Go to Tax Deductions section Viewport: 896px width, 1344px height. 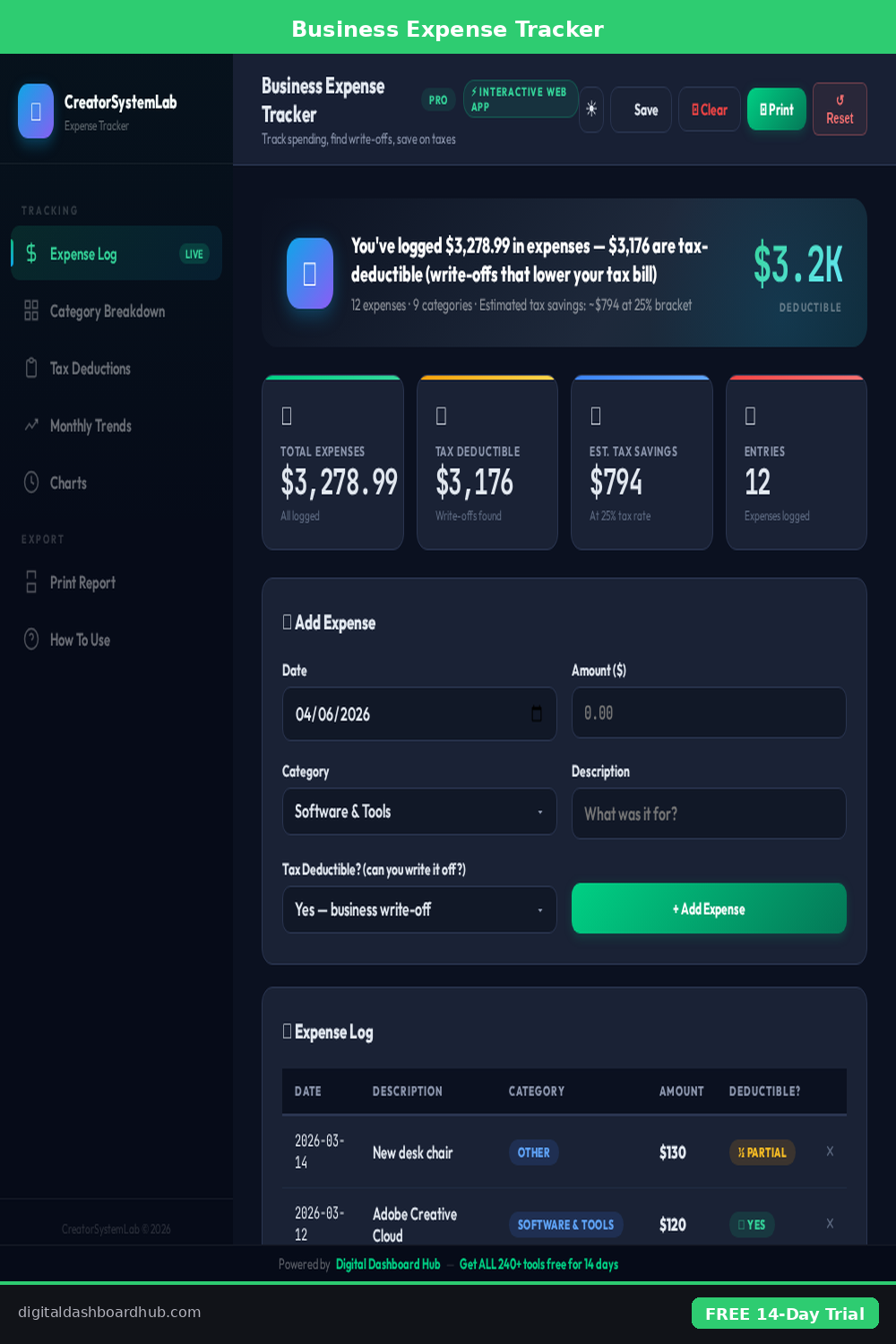(90, 368)
